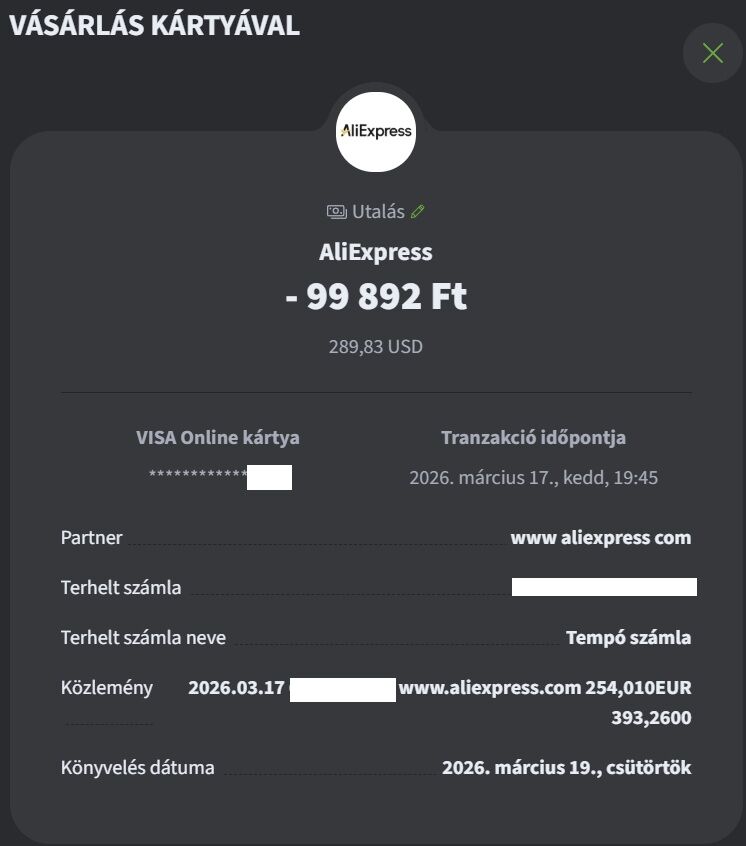The height and width of the screenshot is (846, 746).
Task: Click the VÁSÁRLÁS KÁRTYÁVAL title
Action: tap(154, 26)
